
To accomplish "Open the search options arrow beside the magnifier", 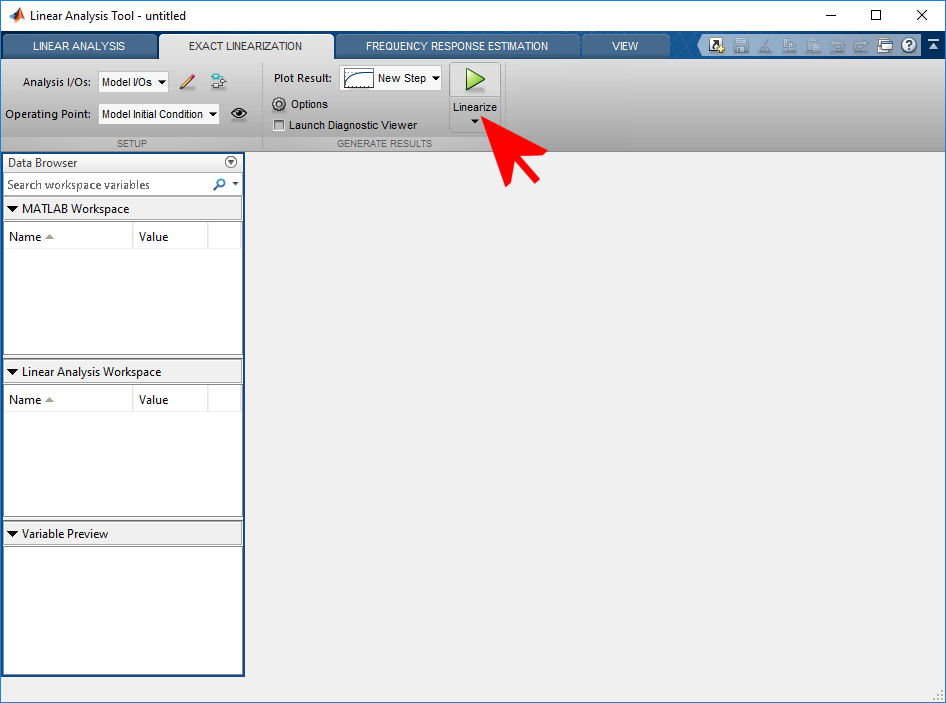I will 235,183.
